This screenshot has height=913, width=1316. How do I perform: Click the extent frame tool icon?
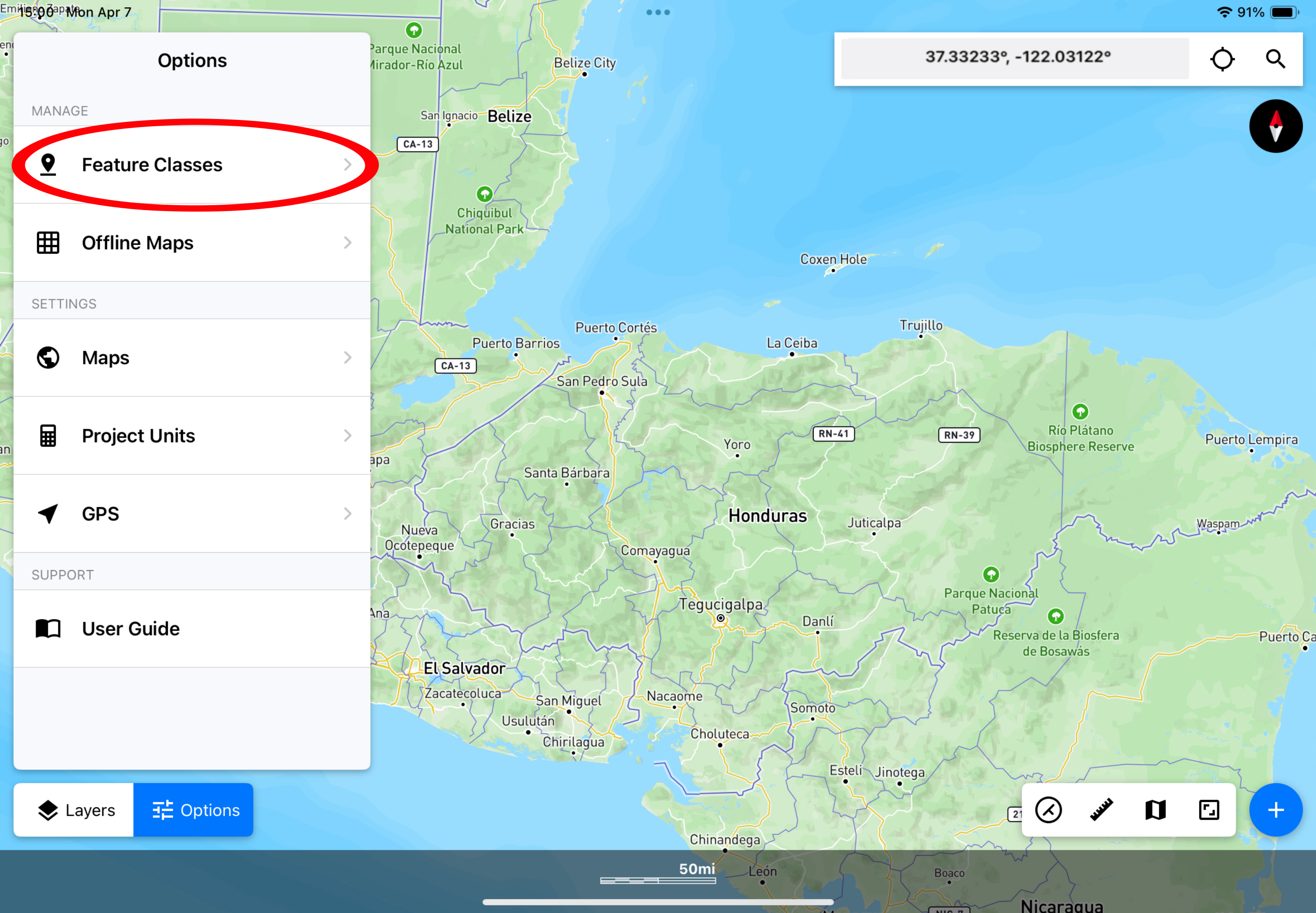(1209, 810)
